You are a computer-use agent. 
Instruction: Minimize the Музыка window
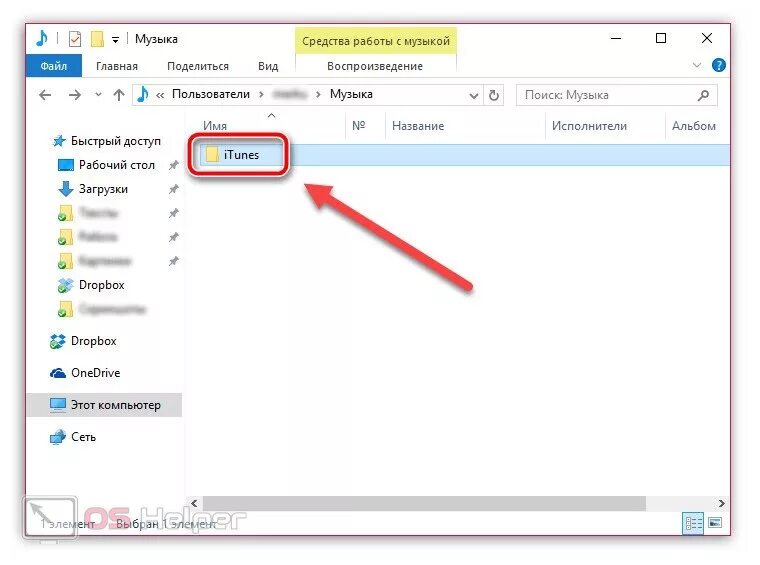[x=616, y=38]
